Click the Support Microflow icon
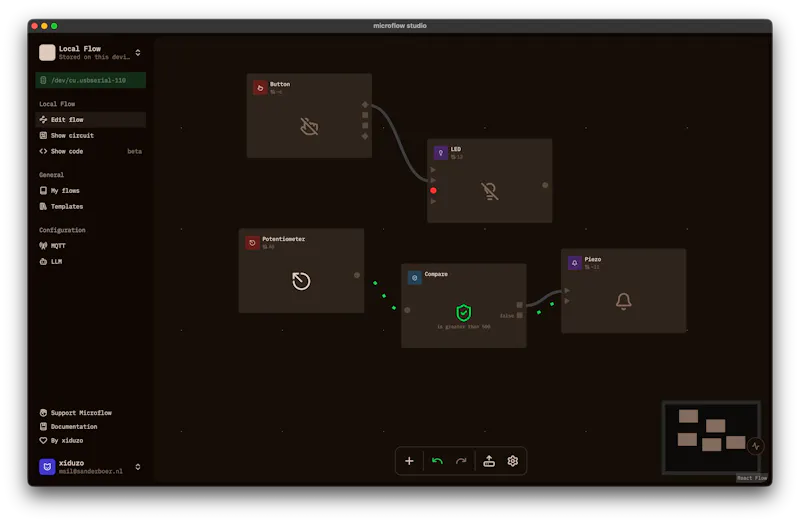Viewport: 800px width, 523px height. [43, 412]
